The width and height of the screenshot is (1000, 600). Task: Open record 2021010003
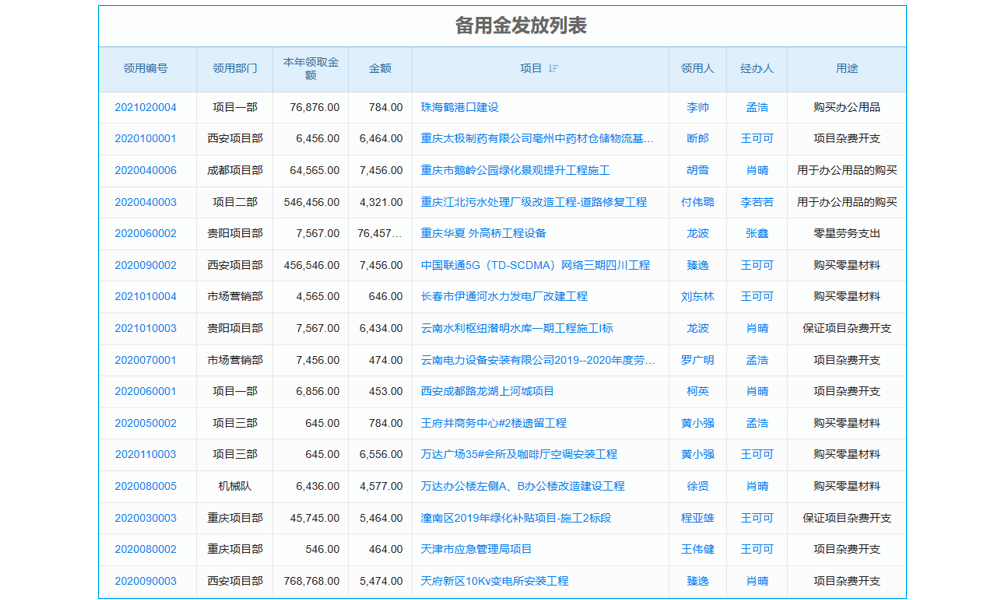[145, 328]
